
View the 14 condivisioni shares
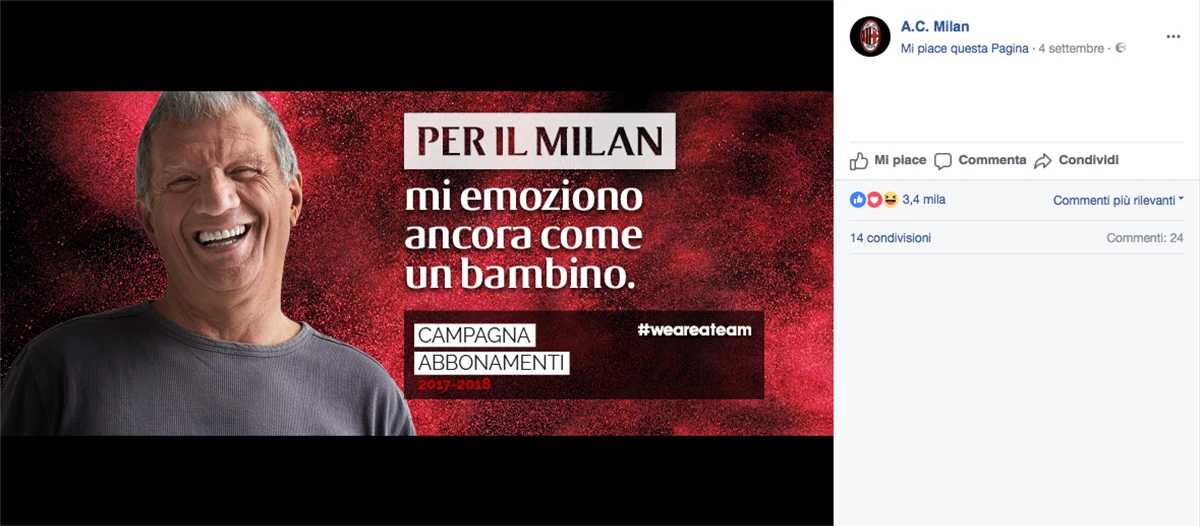890,238
